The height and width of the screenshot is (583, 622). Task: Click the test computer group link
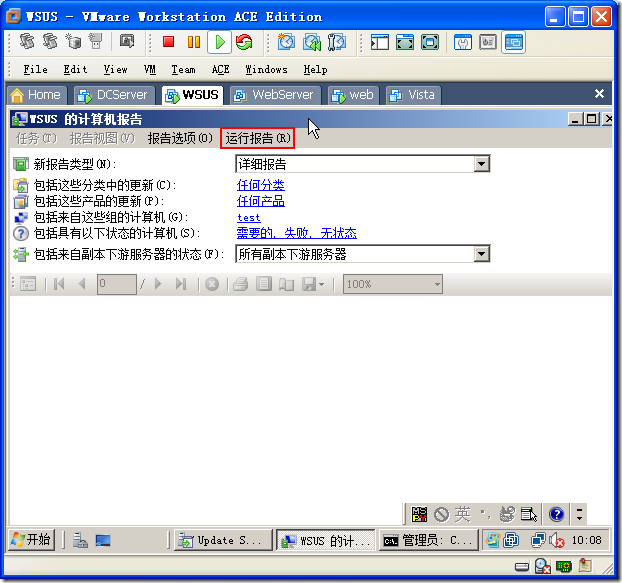[x=249, y=218]
